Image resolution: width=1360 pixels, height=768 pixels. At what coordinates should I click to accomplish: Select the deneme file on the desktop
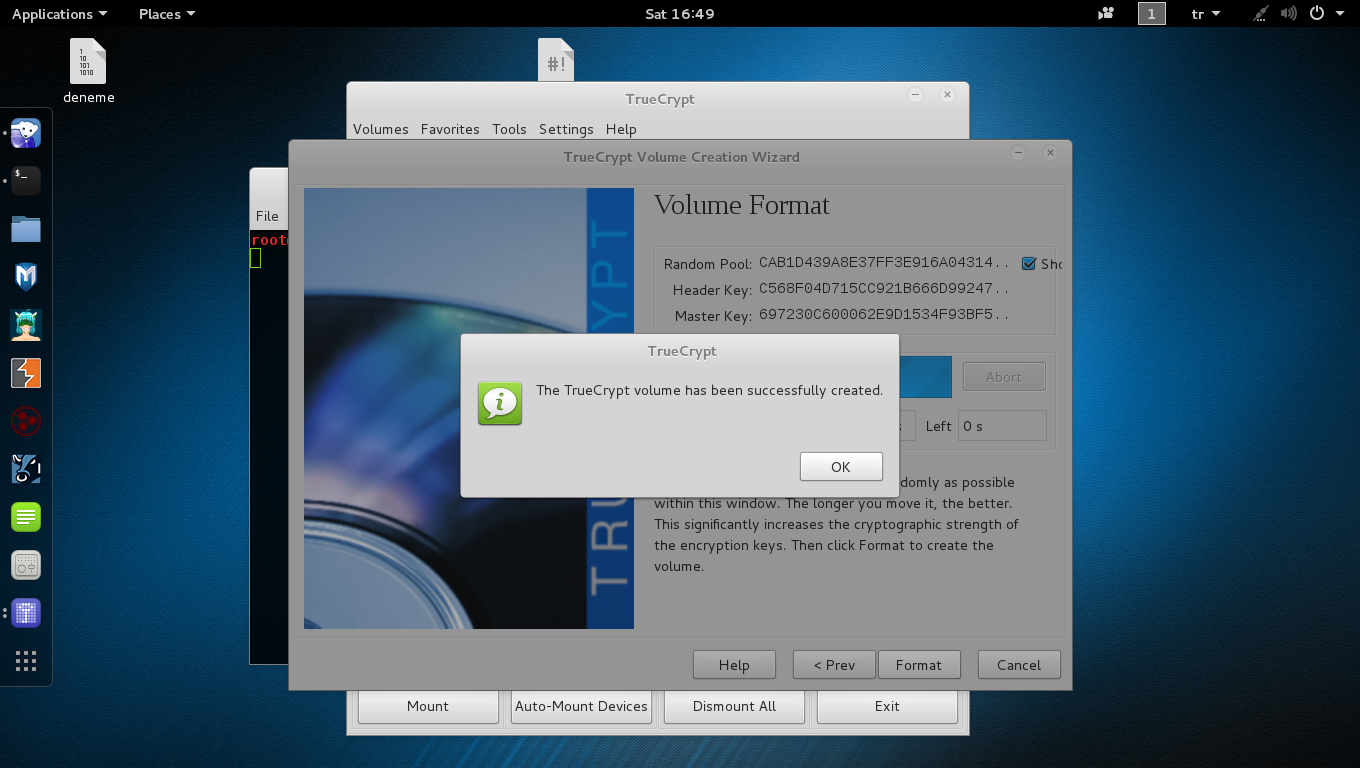tap(88, 70)
